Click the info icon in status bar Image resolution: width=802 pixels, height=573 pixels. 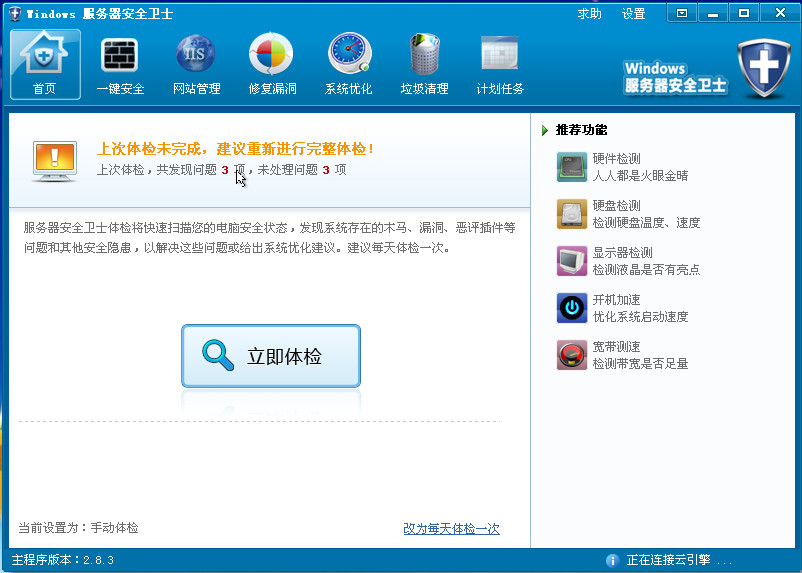(612, 560)
